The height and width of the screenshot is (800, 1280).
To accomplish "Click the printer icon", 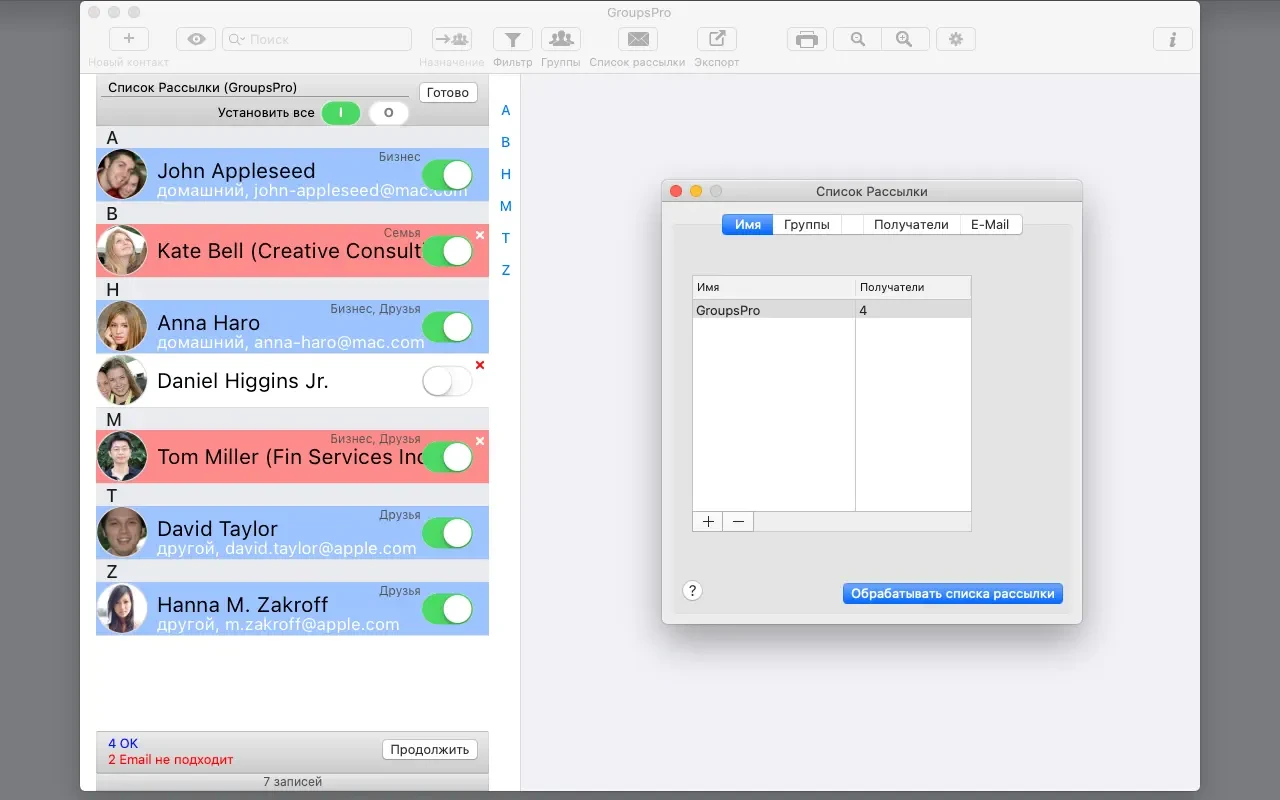I will (807, 39).
